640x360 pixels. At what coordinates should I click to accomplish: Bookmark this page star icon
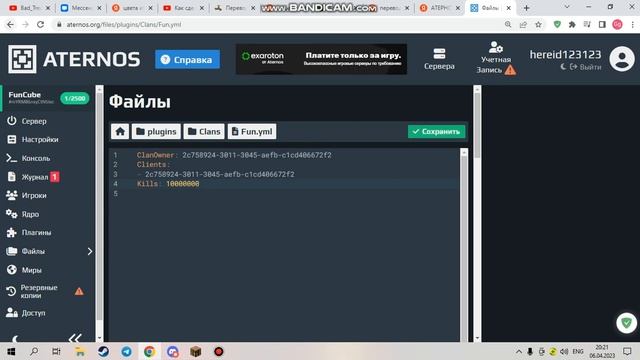pos(538,24)
